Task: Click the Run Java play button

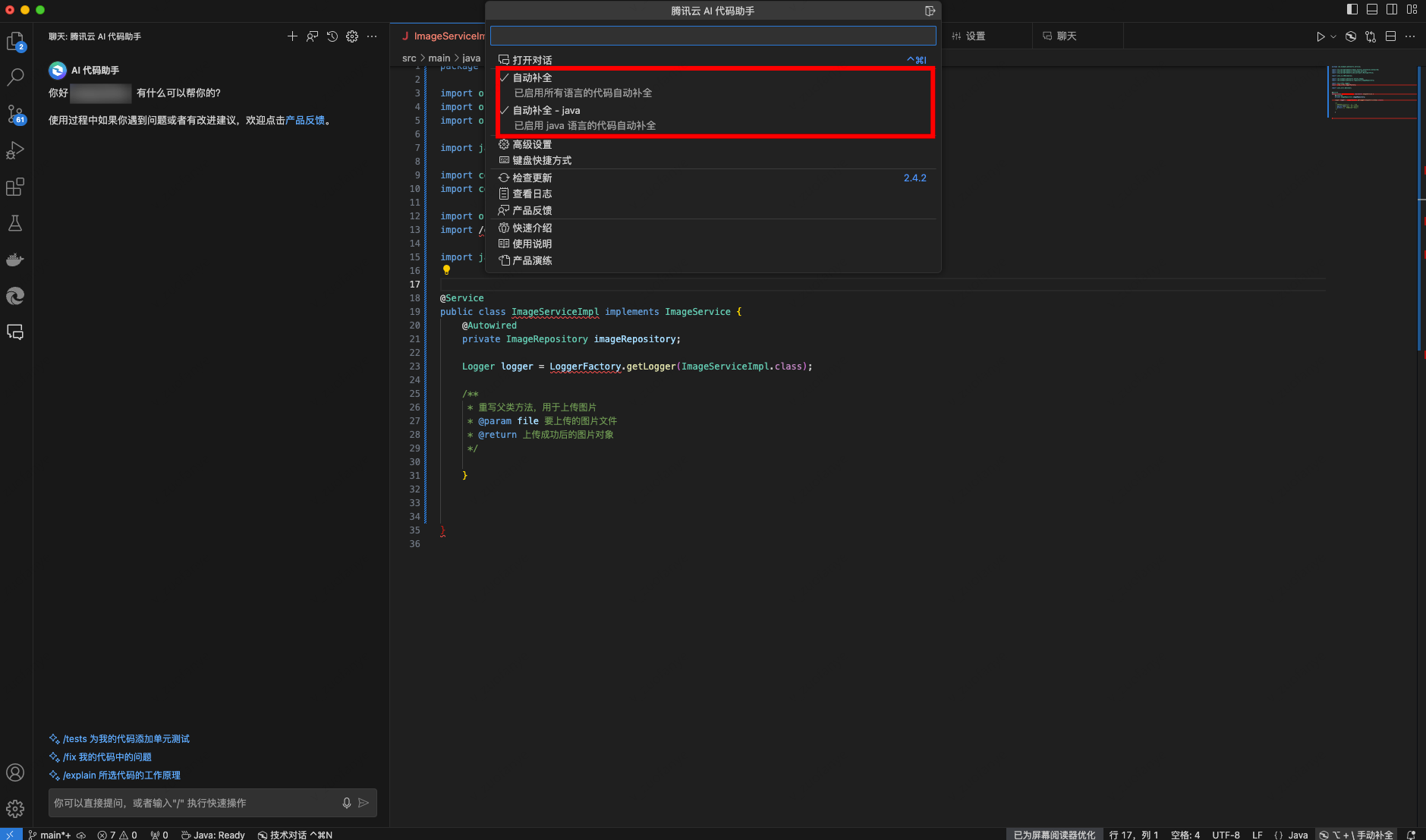Action: pos(1321,36)
